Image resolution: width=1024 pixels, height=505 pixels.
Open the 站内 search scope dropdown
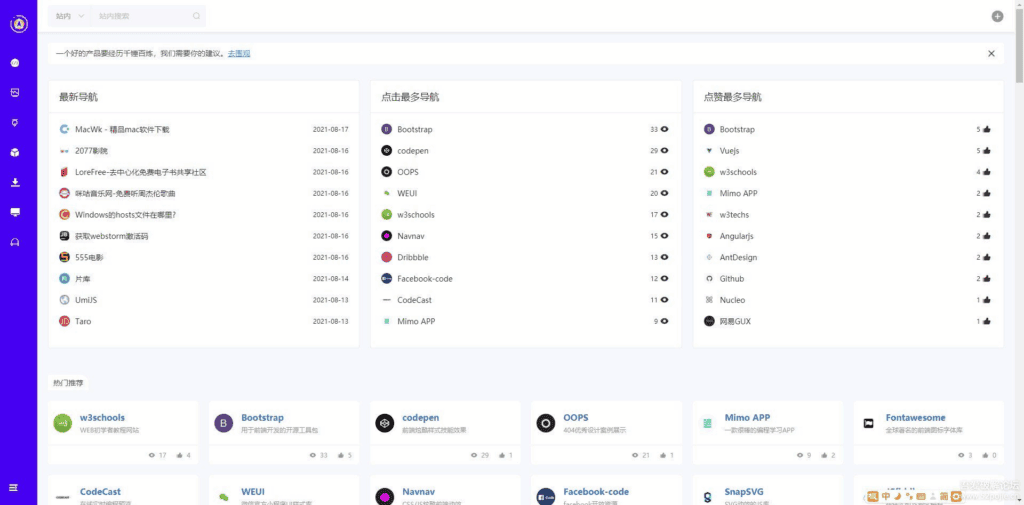tap(70, 16)
